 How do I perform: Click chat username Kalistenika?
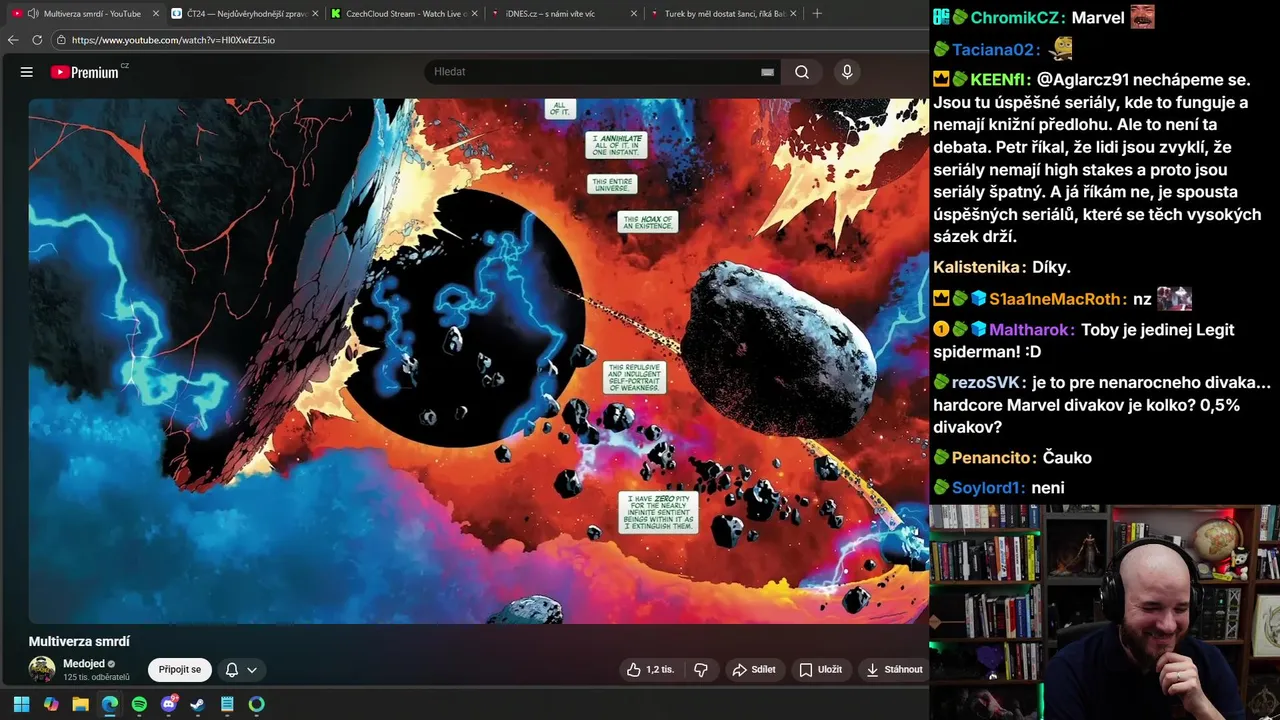point(978,267)
